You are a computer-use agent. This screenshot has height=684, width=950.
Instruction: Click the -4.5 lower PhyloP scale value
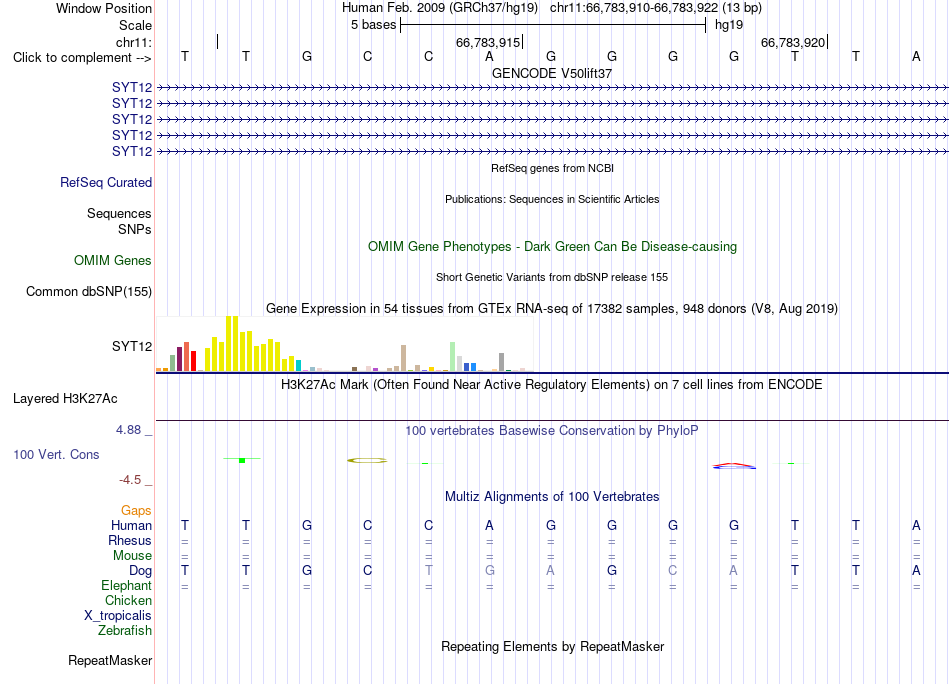coord(130,480)
